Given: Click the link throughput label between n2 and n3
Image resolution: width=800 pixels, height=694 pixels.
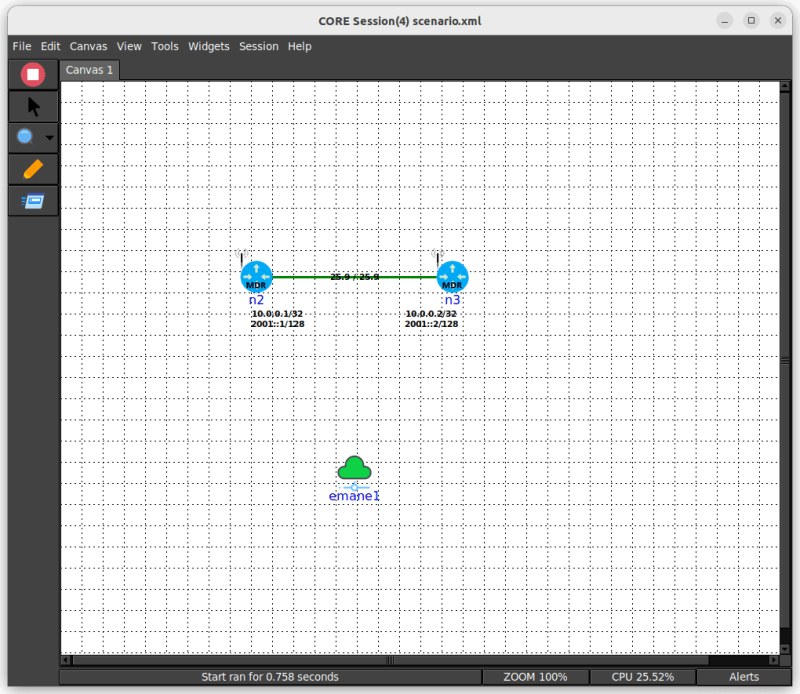Looking at the screenshot, I should coord(354,276).
